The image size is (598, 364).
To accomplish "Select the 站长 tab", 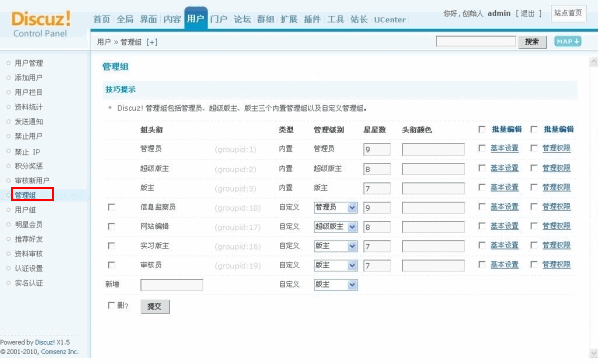I will pyautogui.click(x=359, y=19).
